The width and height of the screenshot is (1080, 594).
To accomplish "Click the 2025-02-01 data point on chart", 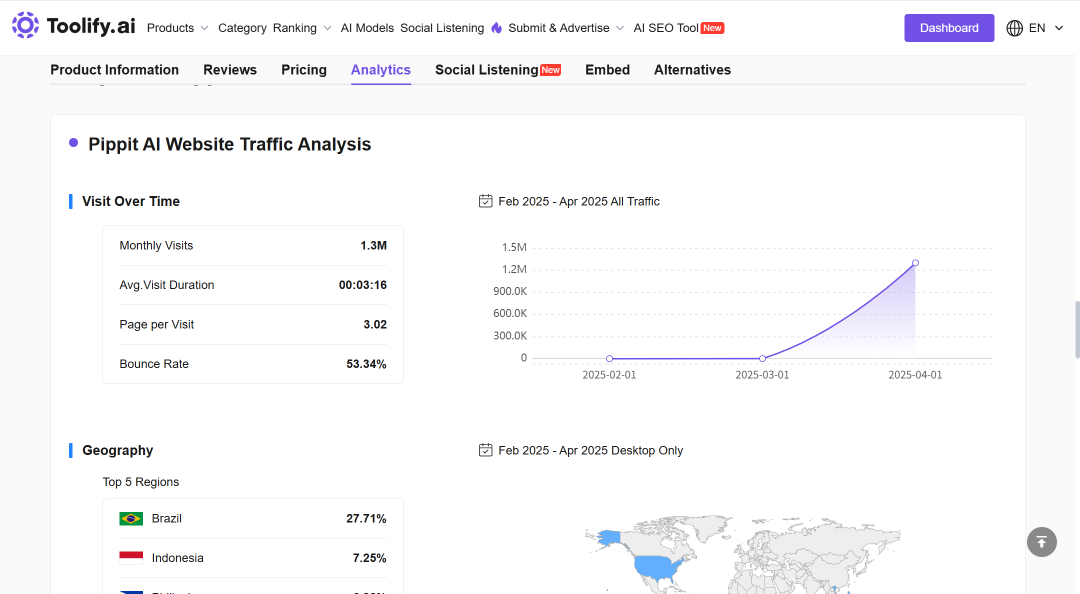I will [610, 358].
